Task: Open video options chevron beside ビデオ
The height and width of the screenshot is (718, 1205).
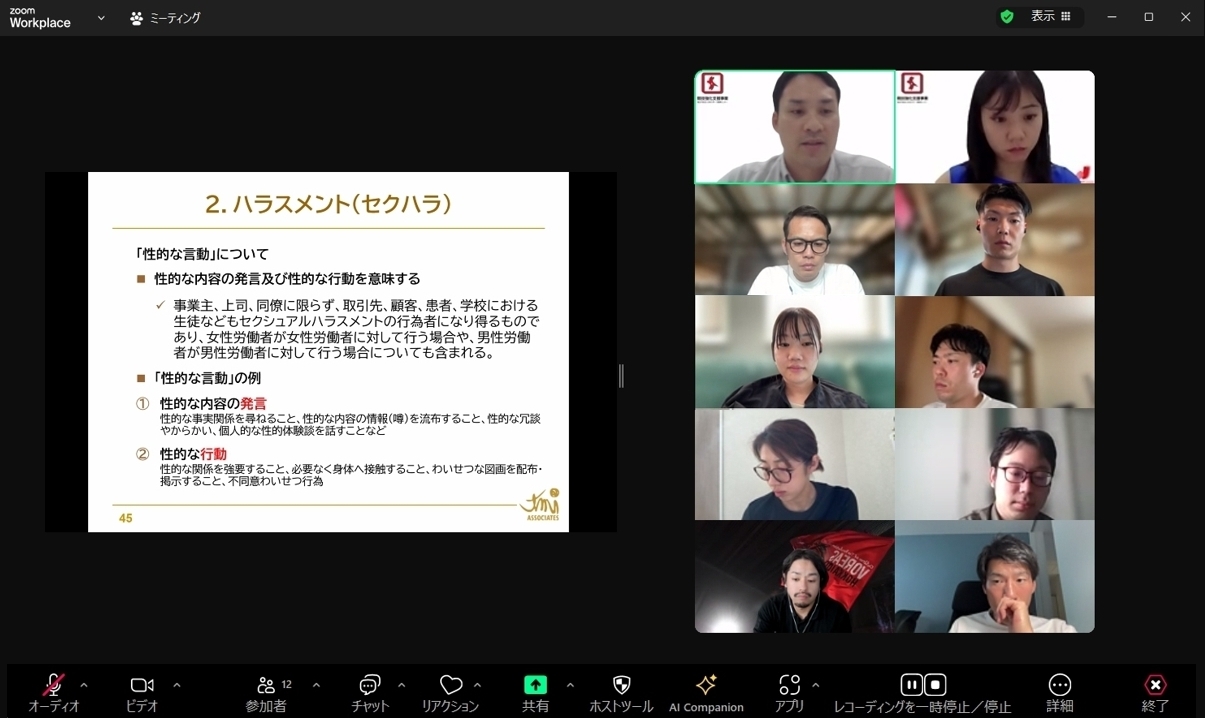Action: click(x=177, y=685)
